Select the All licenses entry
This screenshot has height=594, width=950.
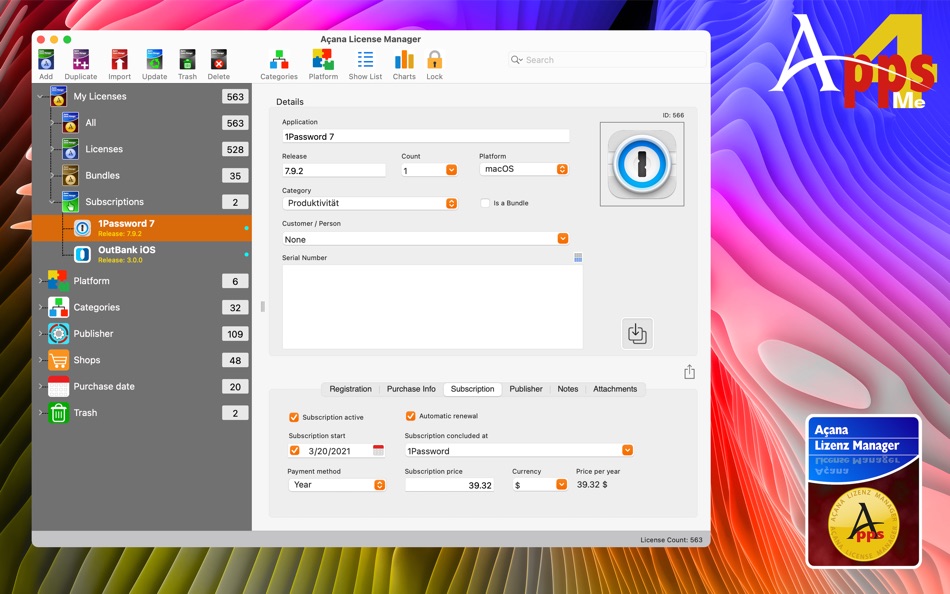coord(142,123)
